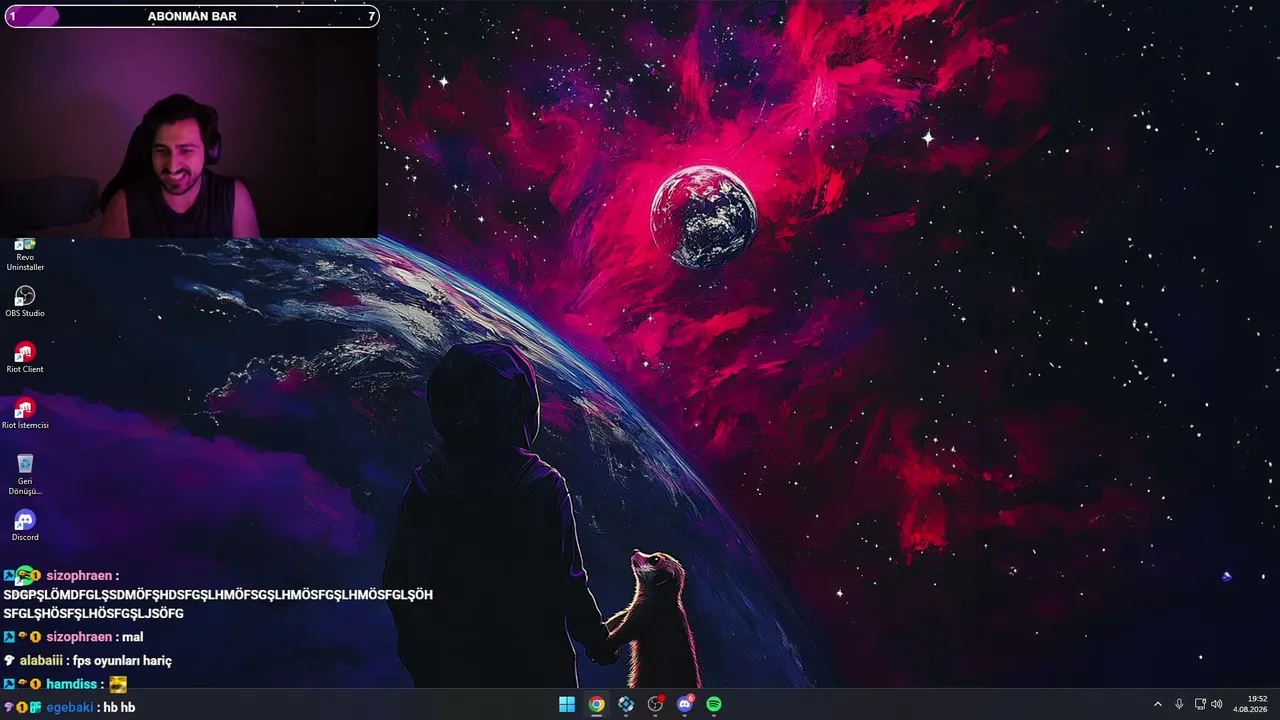Image resolution: width=1280 pixels, height=720 pixels.
Task: Click the streamer webcam overlay
Action: click(x=189, y=132)
